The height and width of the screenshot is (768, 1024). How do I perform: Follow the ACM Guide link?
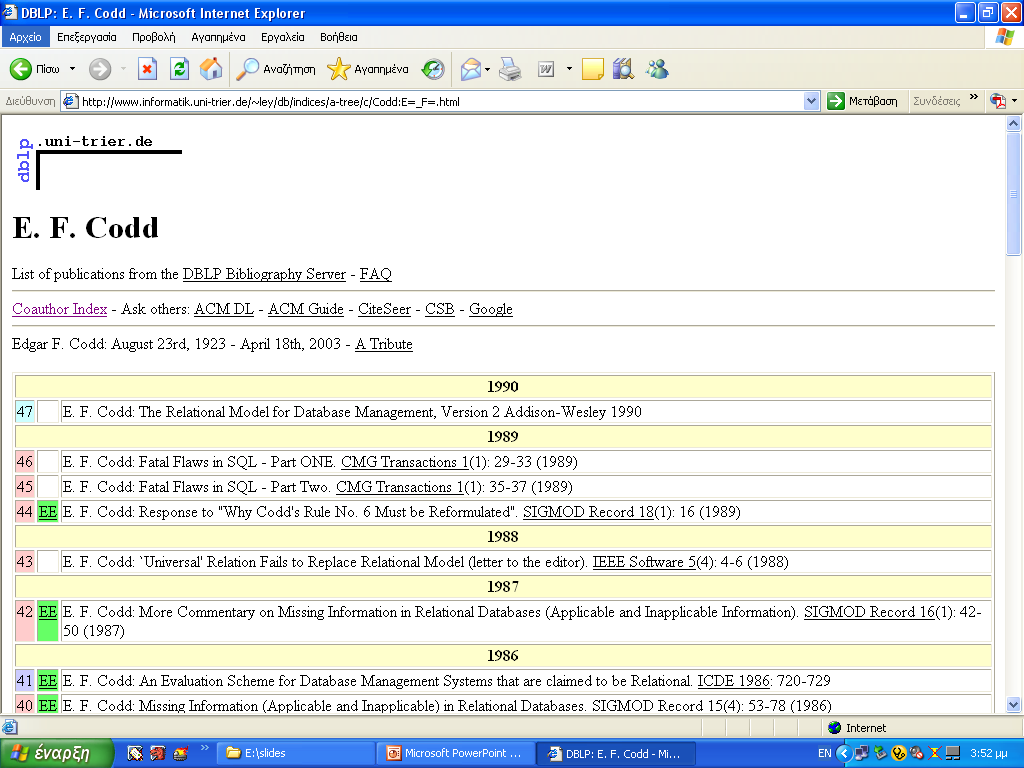(306, 309)
